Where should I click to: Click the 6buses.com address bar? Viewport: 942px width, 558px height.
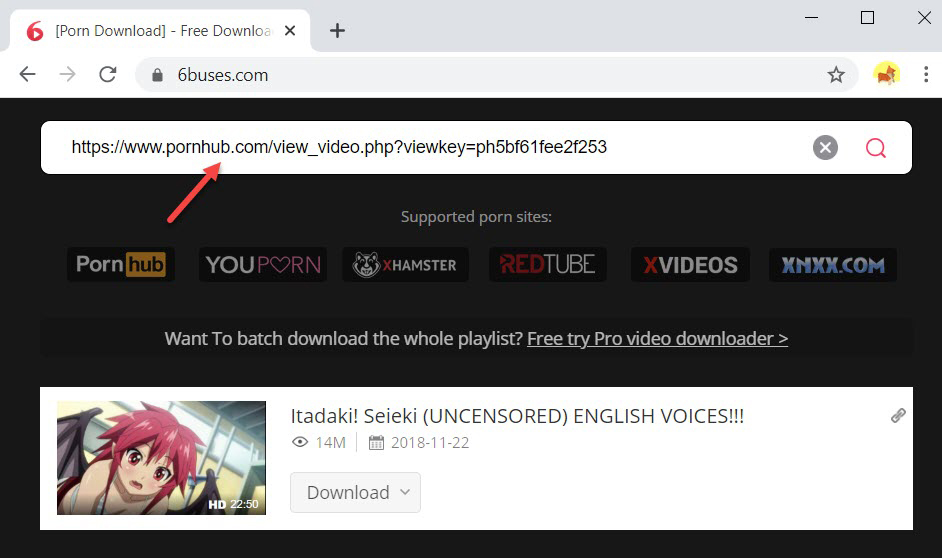point(496,75)
